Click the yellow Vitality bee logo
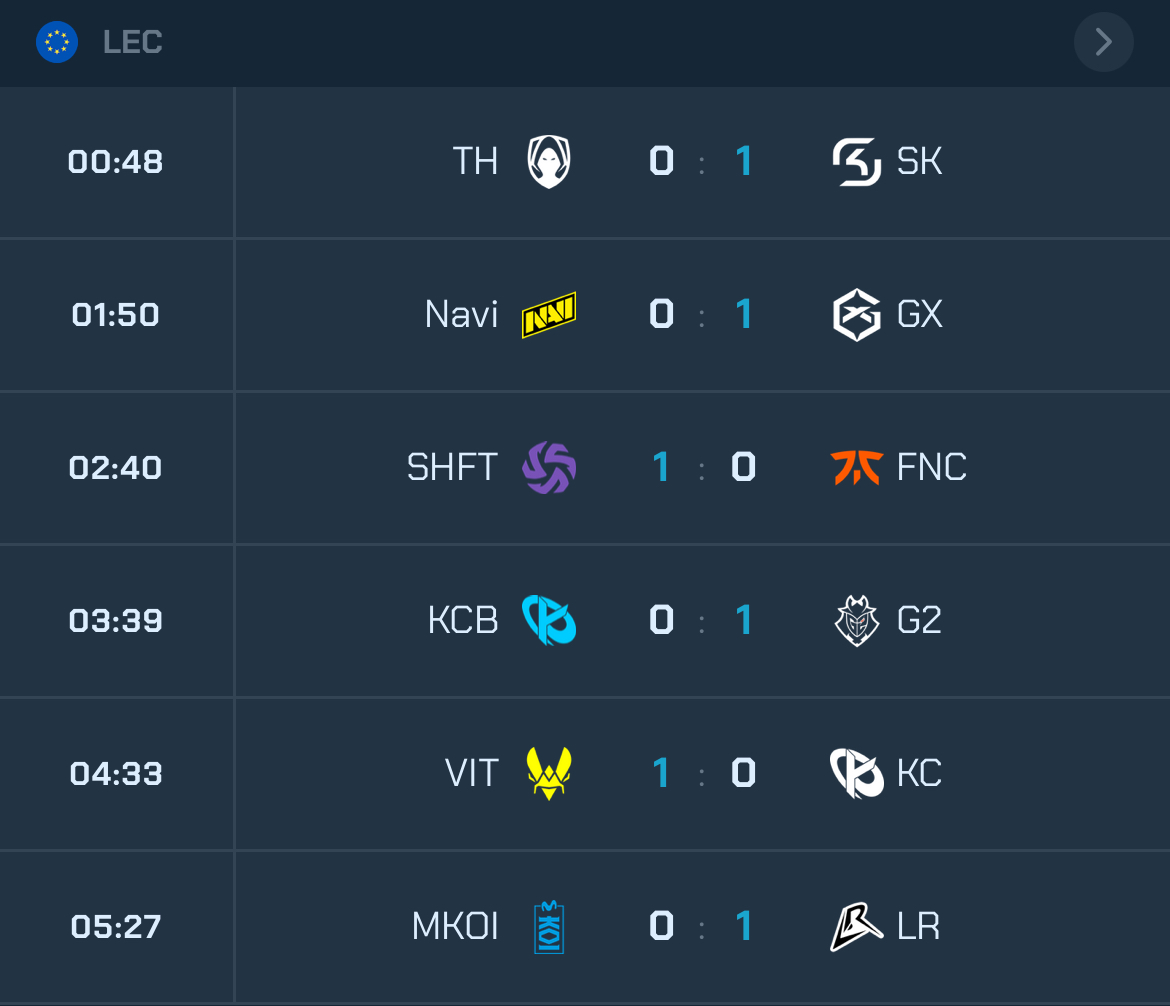 (549, 774)
